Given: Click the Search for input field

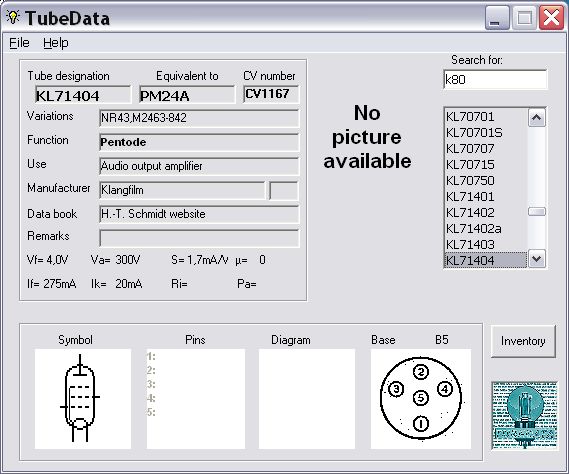Looking at the screenshot, I should pyautogui.click(x=495, y=79).
